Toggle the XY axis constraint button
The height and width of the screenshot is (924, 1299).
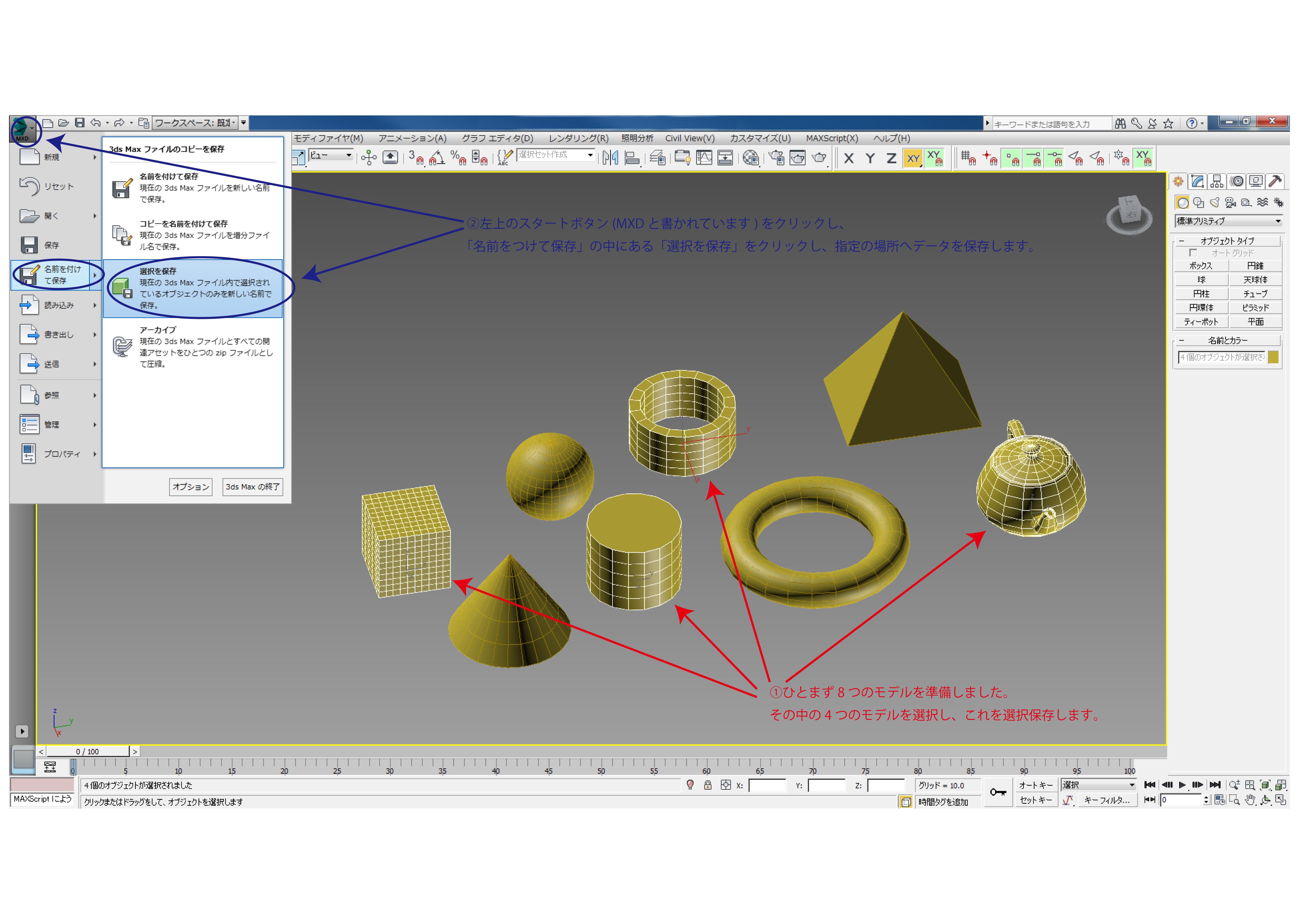tap(913, 158)
